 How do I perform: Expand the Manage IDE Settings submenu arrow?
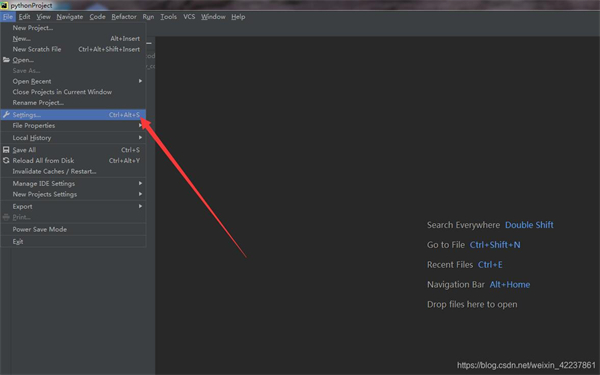[140, 183]
